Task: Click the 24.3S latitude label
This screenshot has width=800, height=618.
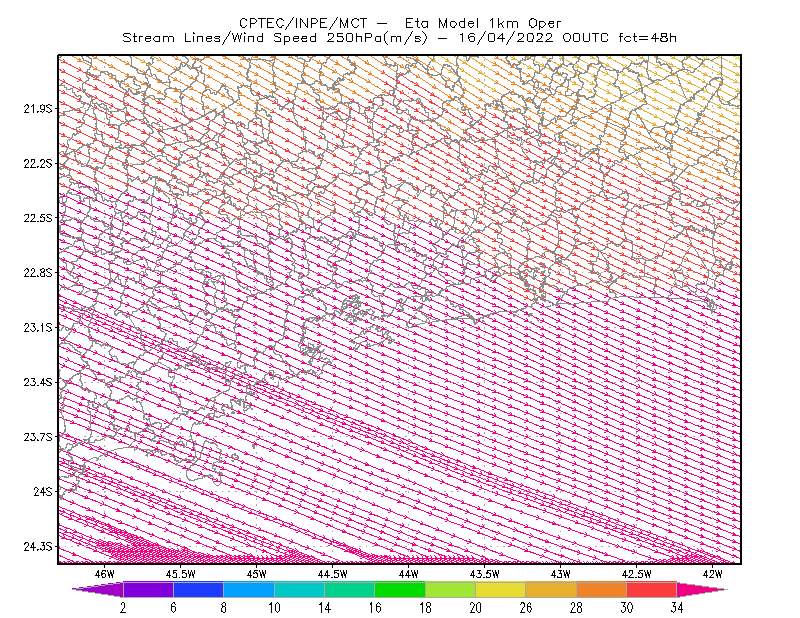Action: click(x=38, y=547)
